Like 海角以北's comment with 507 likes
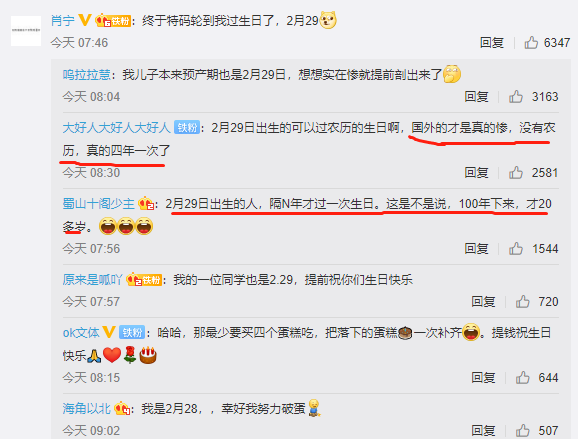The image size is (578, 439). (x=523, y=431)
